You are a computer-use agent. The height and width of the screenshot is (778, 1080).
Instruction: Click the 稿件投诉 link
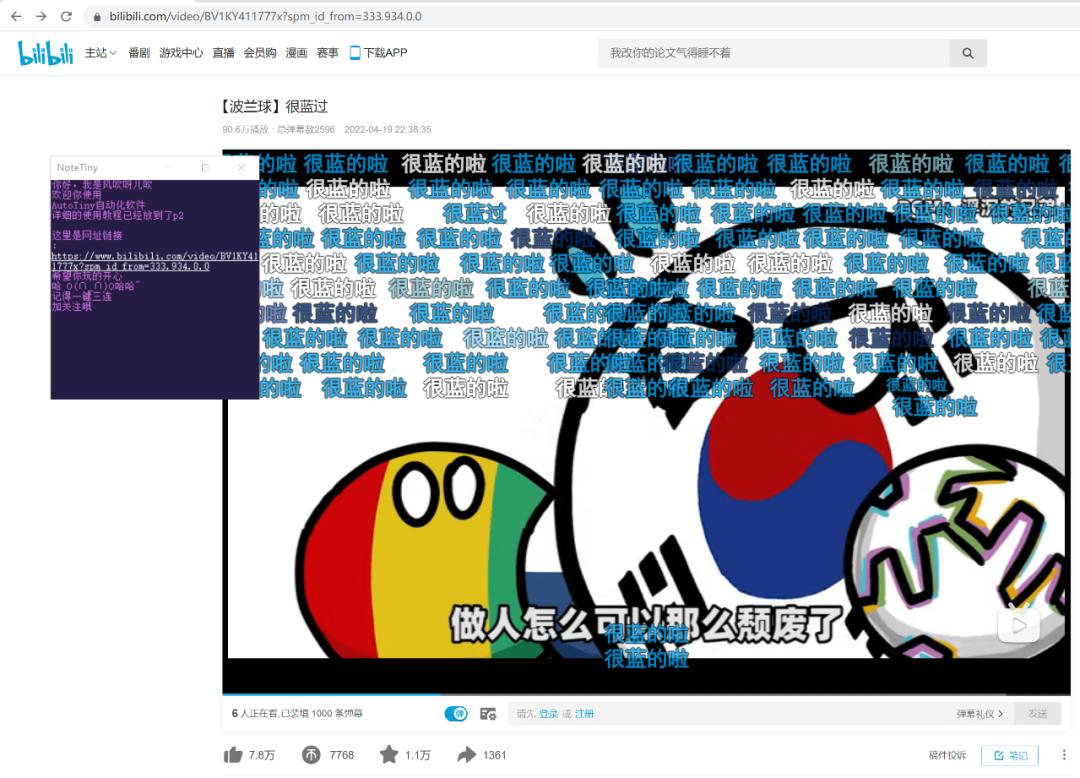pos(947,755)
